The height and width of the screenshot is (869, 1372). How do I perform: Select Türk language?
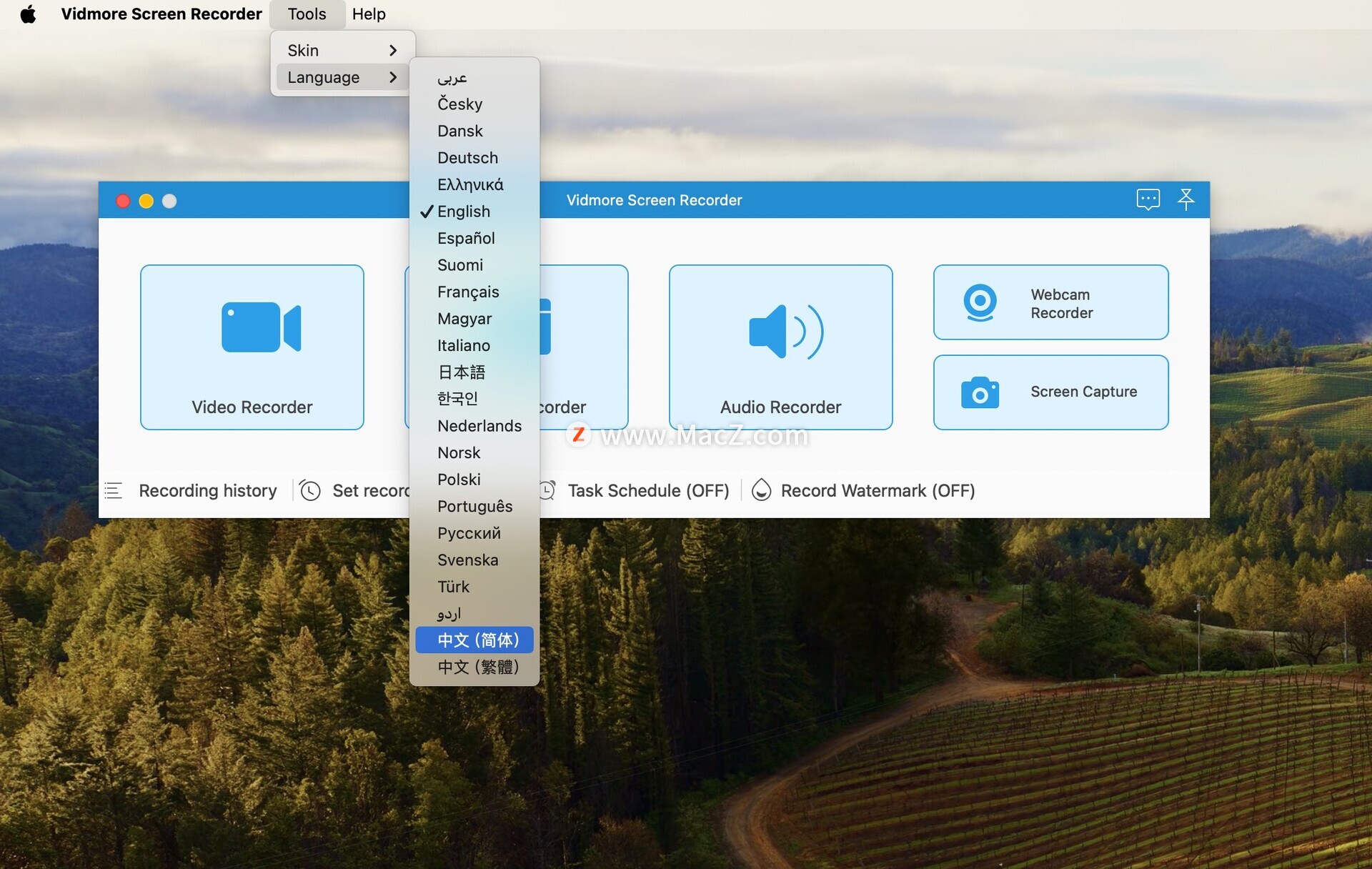point(474,587)
